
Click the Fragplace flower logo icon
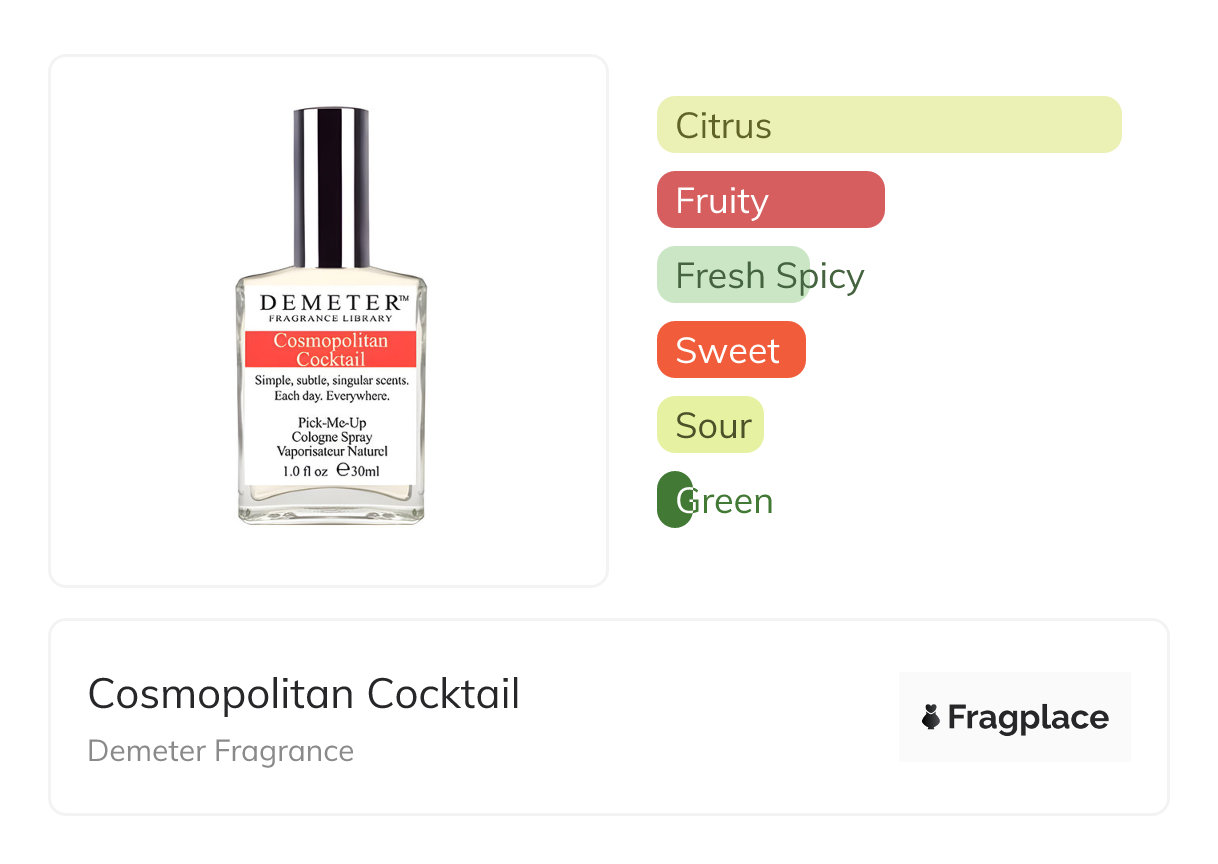(931, 717)
